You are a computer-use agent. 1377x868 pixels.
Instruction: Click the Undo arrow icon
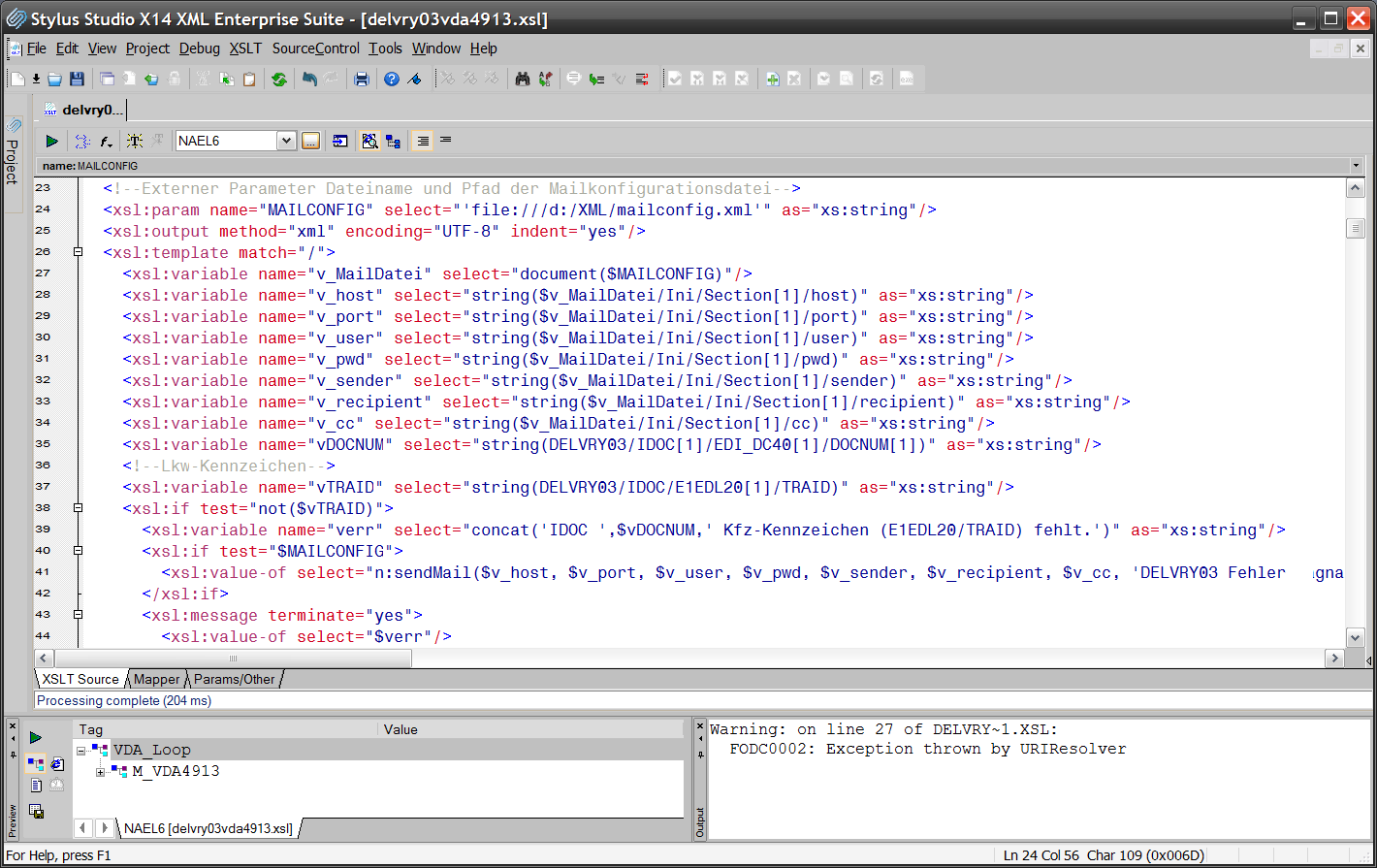tap(309, 80)
